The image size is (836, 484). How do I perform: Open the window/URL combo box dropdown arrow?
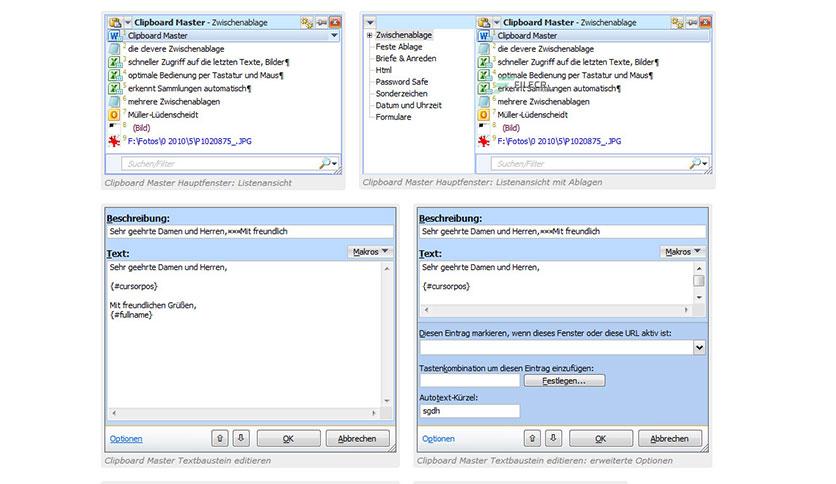click(699, 348)
